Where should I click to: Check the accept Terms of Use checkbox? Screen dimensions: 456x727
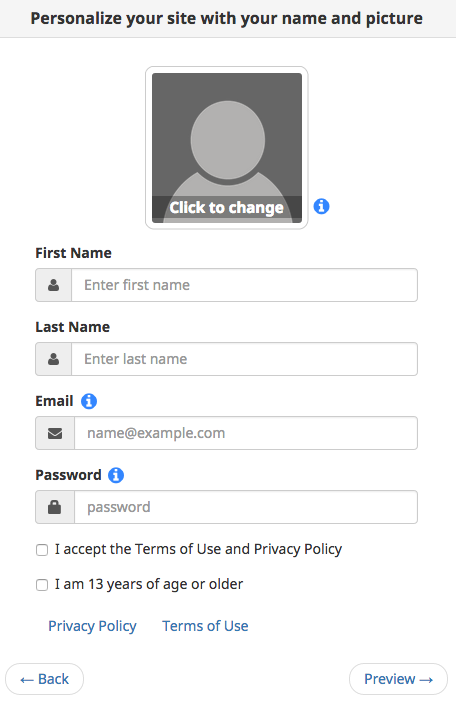[42, 550]
